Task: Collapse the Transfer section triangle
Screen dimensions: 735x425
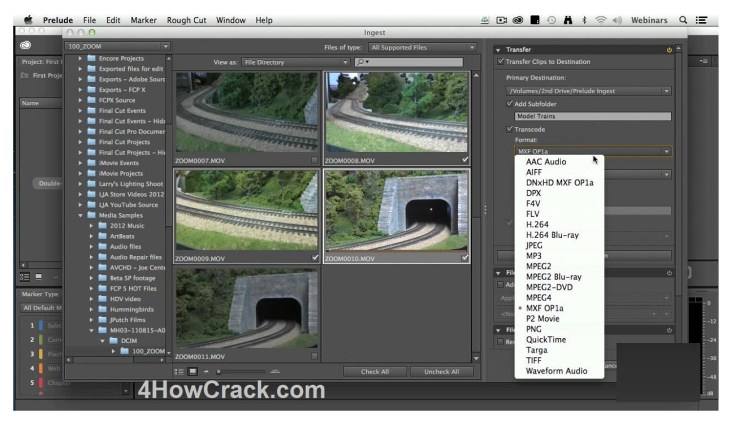Action: pyautogui.click(x=498, y=50)
